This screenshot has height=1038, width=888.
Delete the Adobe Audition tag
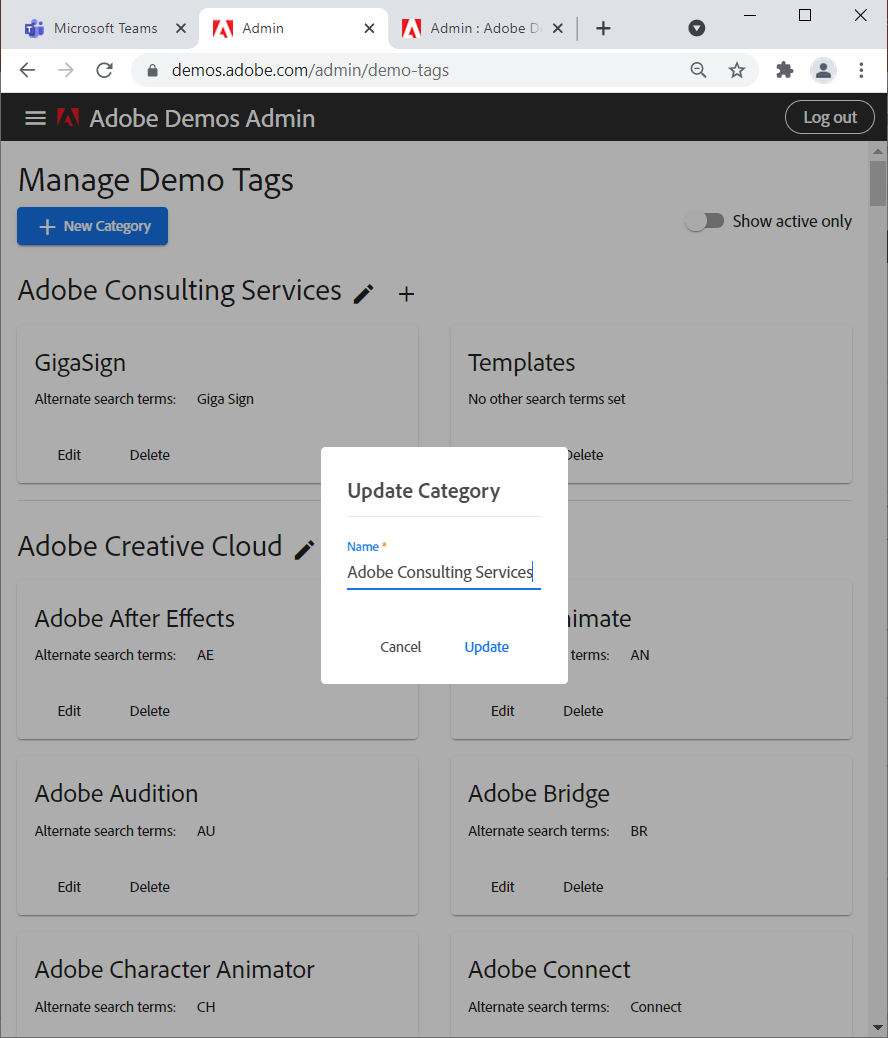(150, 887)
